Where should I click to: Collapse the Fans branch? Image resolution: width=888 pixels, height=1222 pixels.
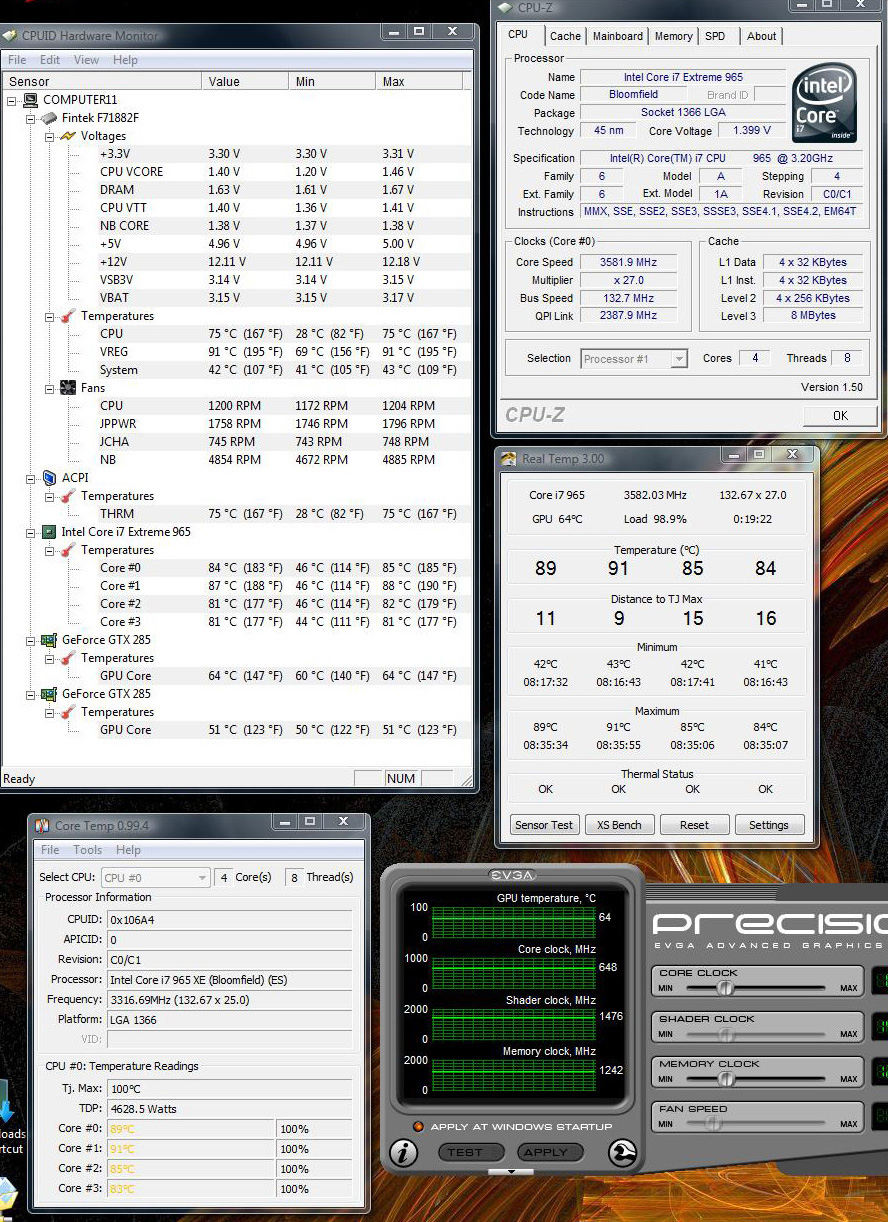(x=49, y=388)
